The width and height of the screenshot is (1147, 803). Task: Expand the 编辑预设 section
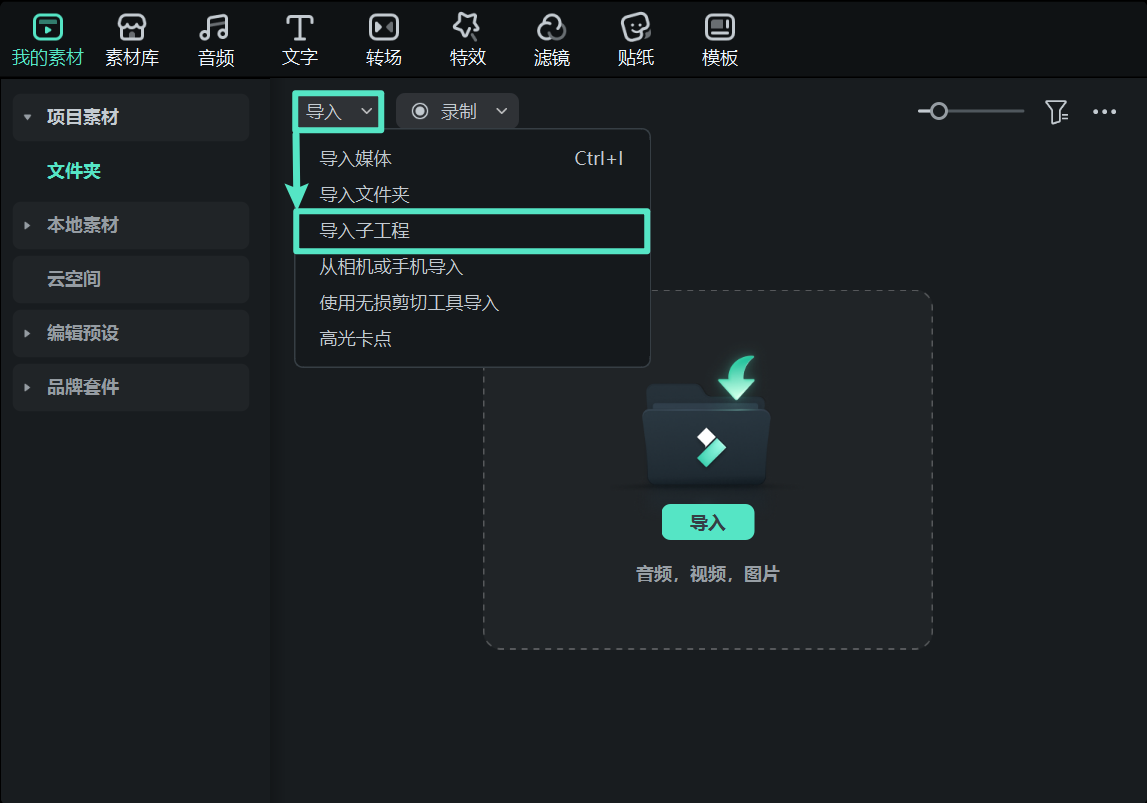28,333
